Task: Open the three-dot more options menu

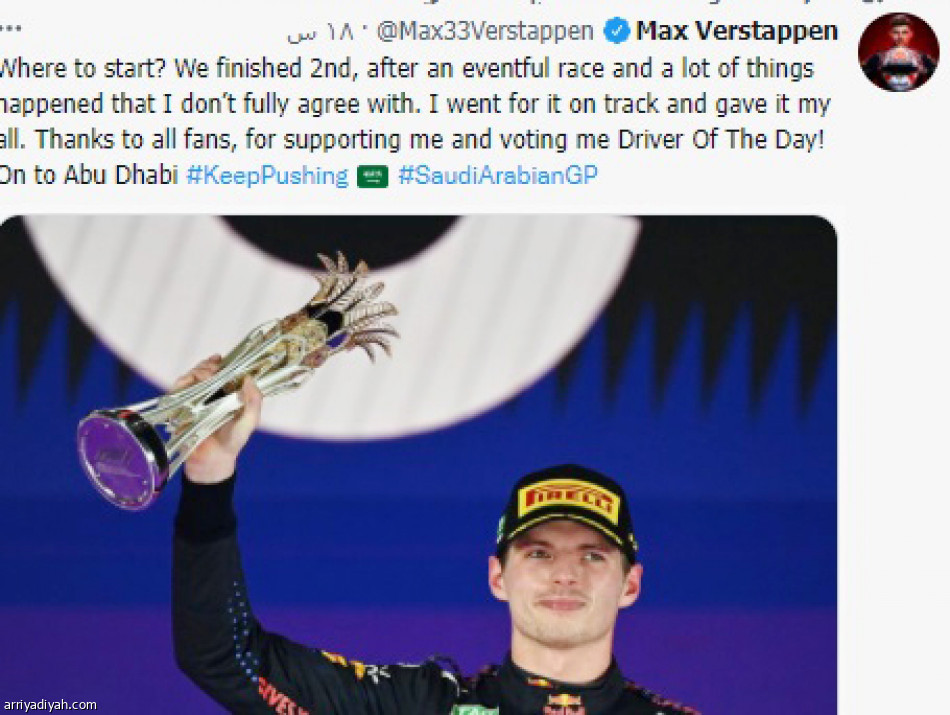Action: (x=10, y=29)
